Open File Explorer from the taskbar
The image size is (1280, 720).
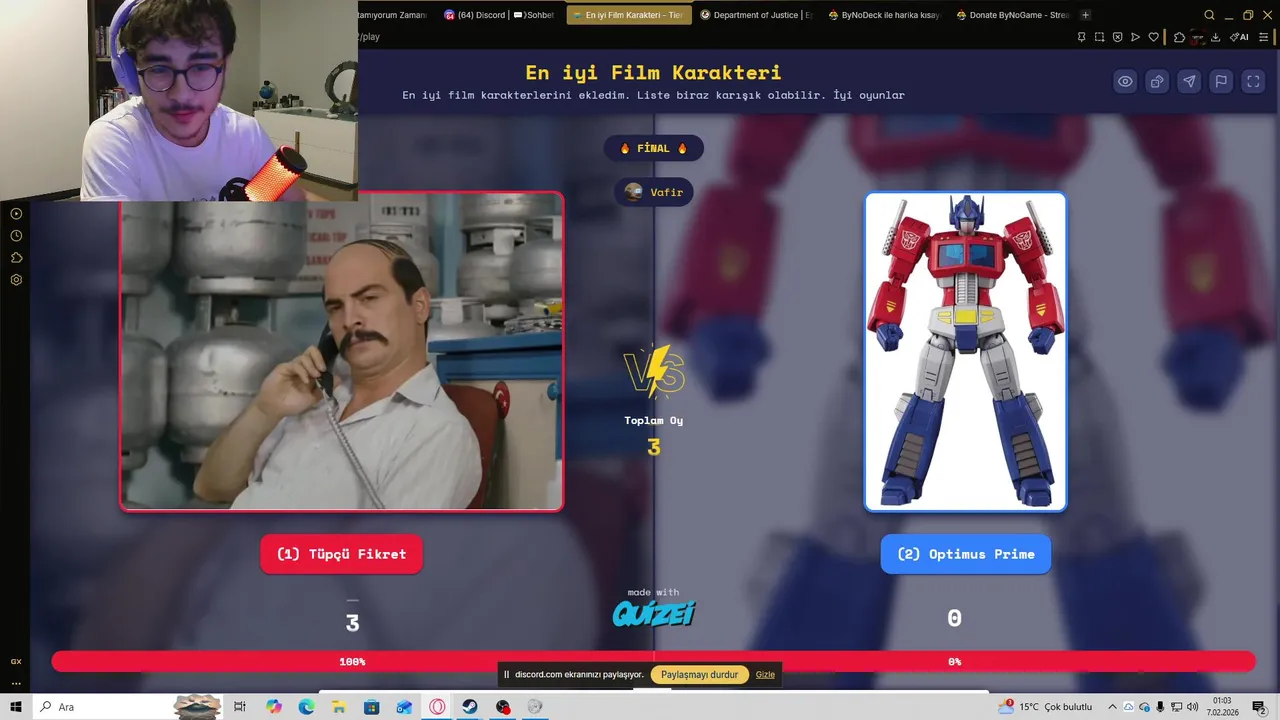point(339,707)
